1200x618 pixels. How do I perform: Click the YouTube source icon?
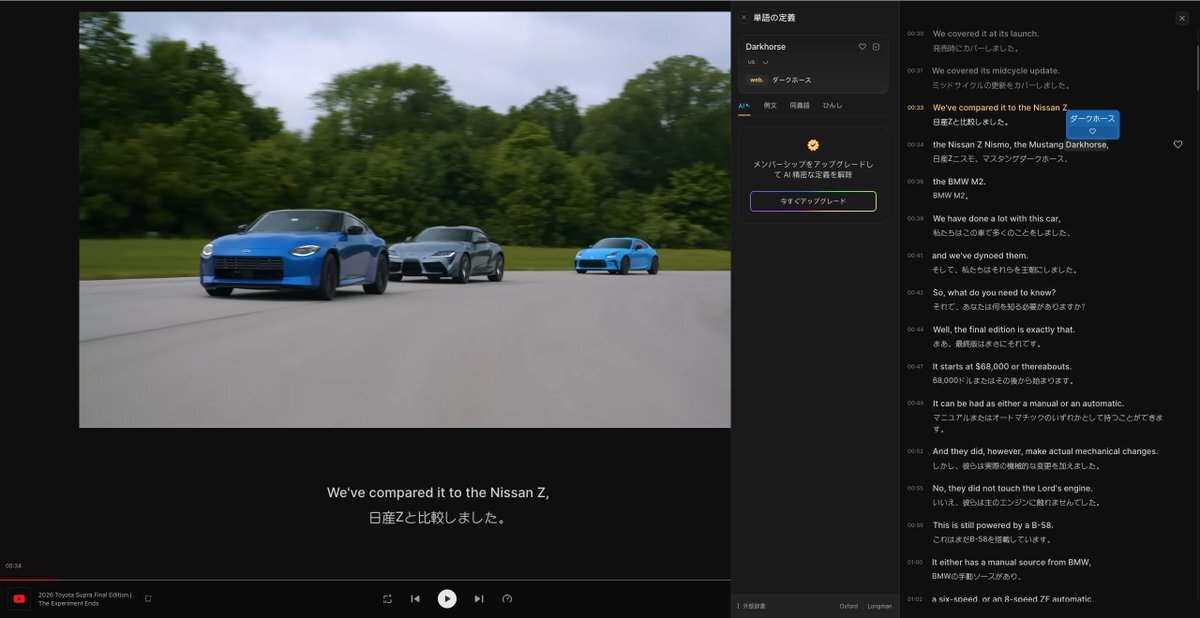coord(19,598)
